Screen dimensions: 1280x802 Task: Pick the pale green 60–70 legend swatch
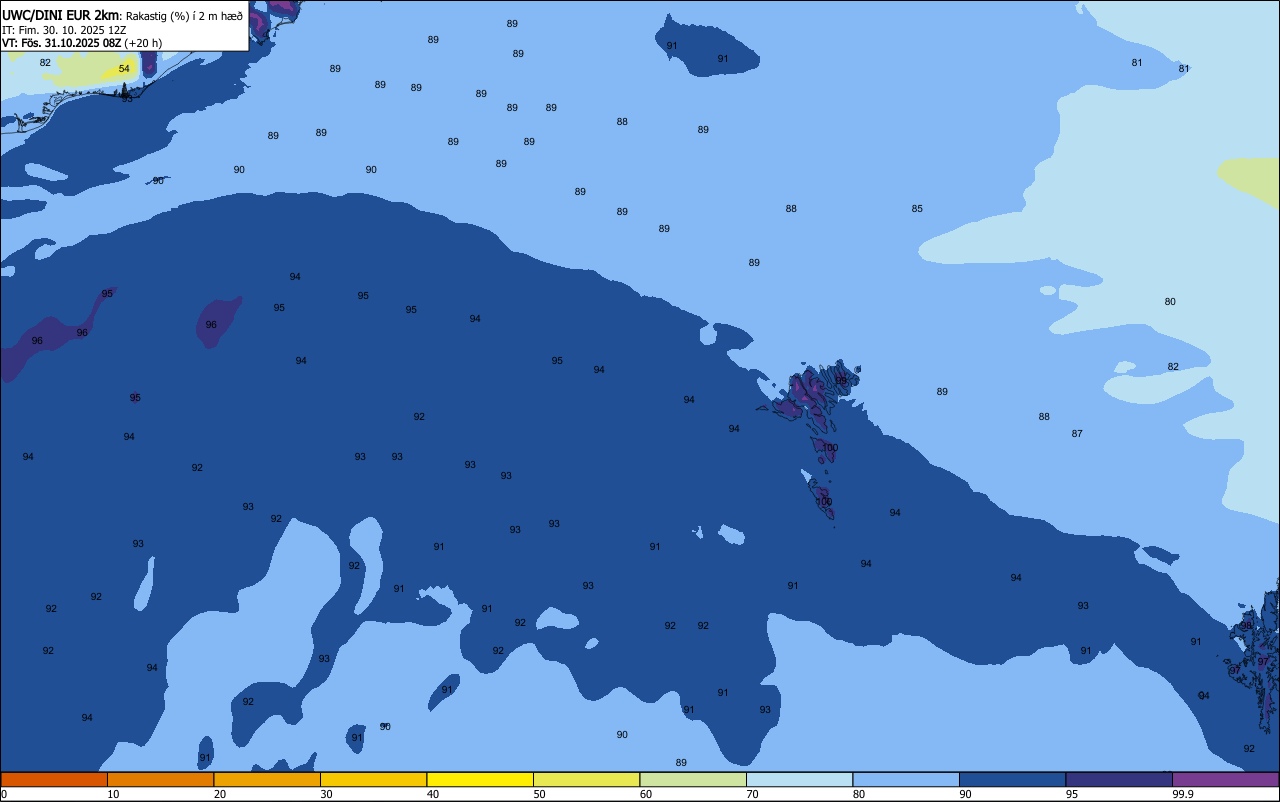(693, 779)
